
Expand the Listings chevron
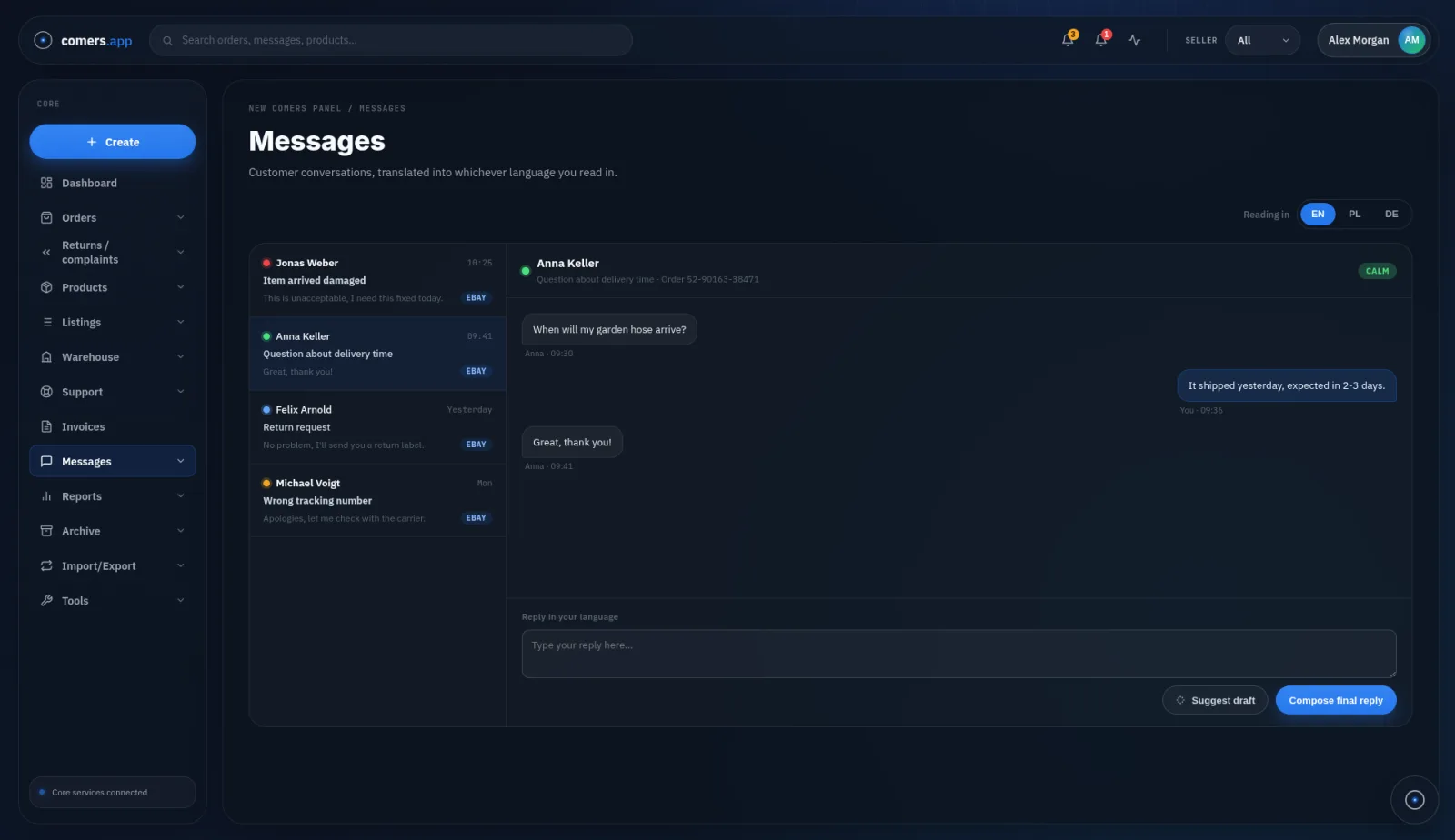(x=180, y=322)
